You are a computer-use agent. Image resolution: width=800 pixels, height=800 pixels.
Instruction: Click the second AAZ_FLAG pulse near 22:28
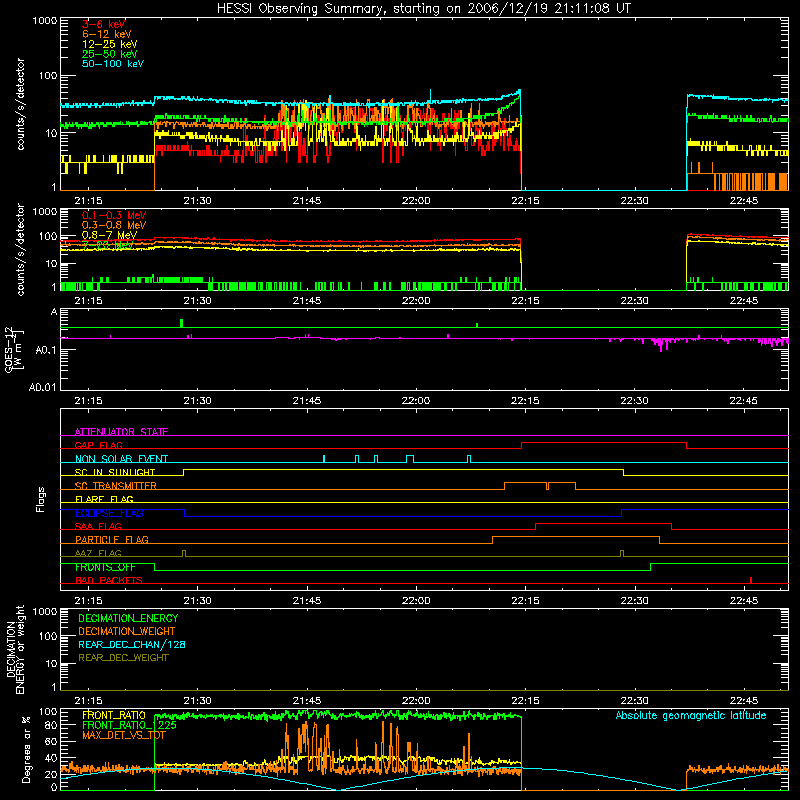pyautogui.click(x=622, y=554)
